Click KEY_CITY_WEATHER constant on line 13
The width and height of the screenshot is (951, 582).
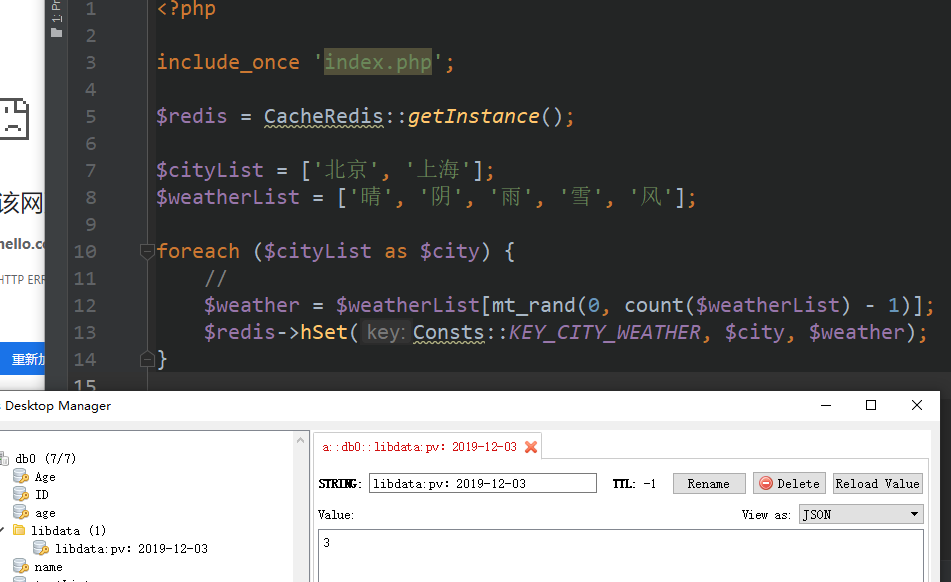coord(604,332)
